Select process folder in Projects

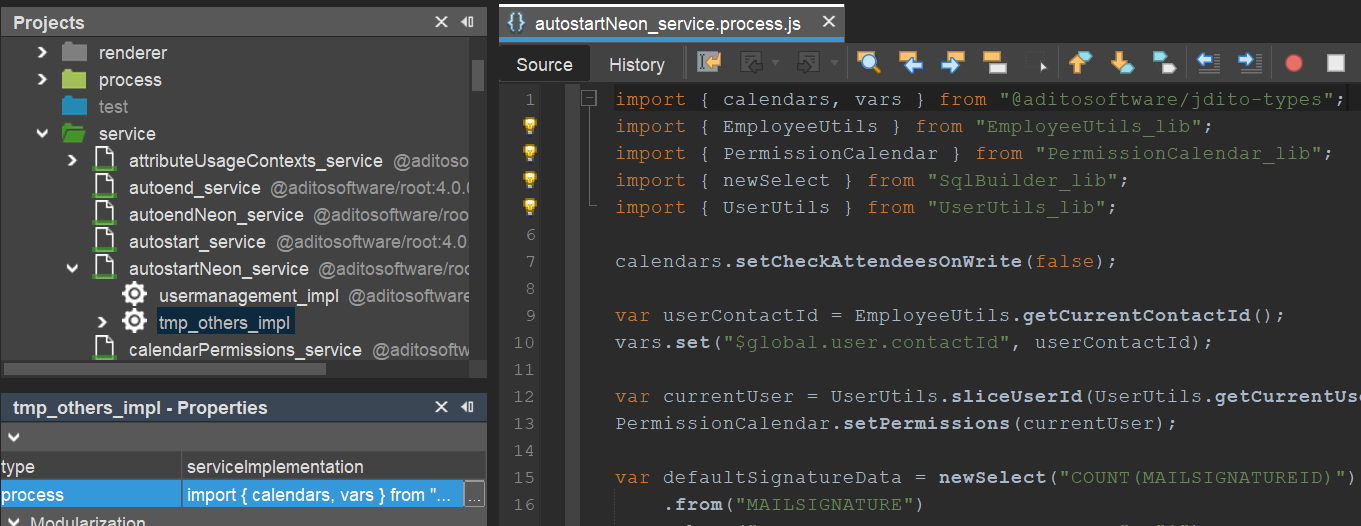pyautogui.click(x=130, y=79)
